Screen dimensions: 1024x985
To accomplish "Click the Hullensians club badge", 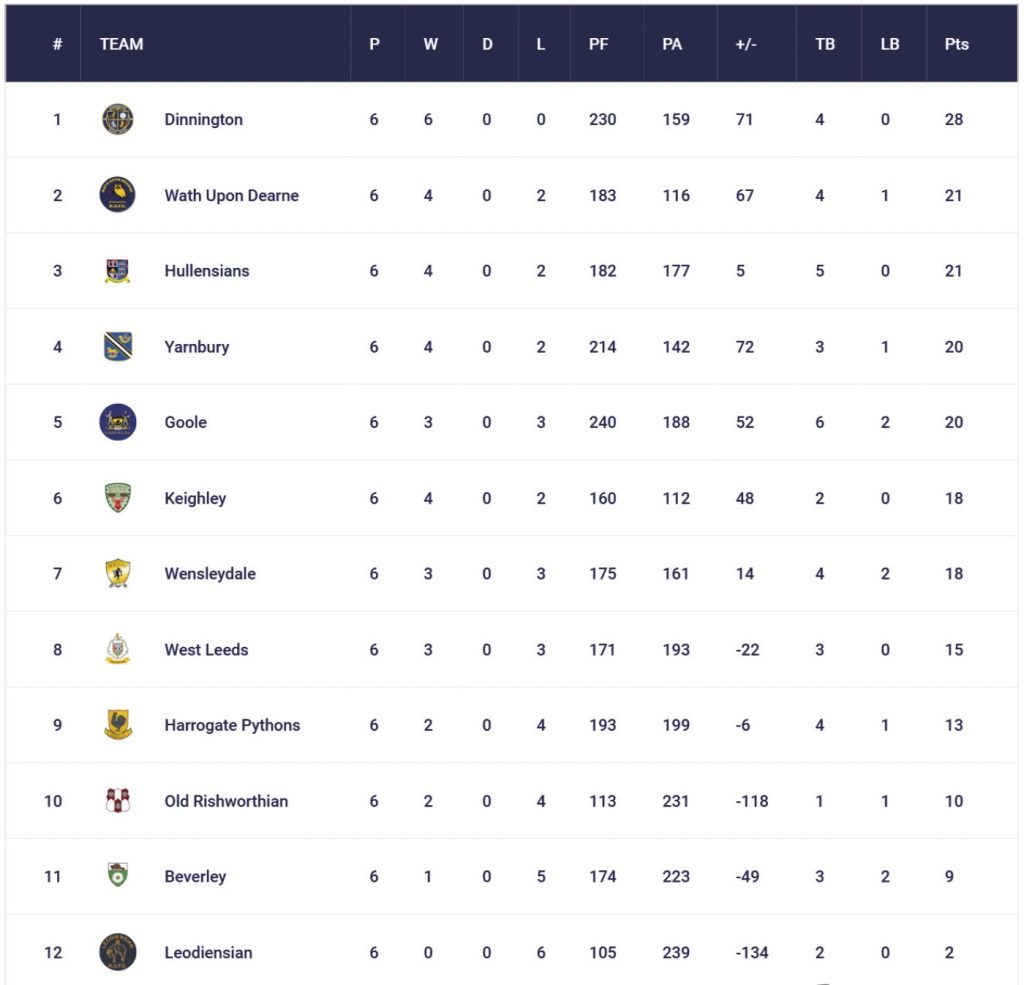I will point(118,271).
